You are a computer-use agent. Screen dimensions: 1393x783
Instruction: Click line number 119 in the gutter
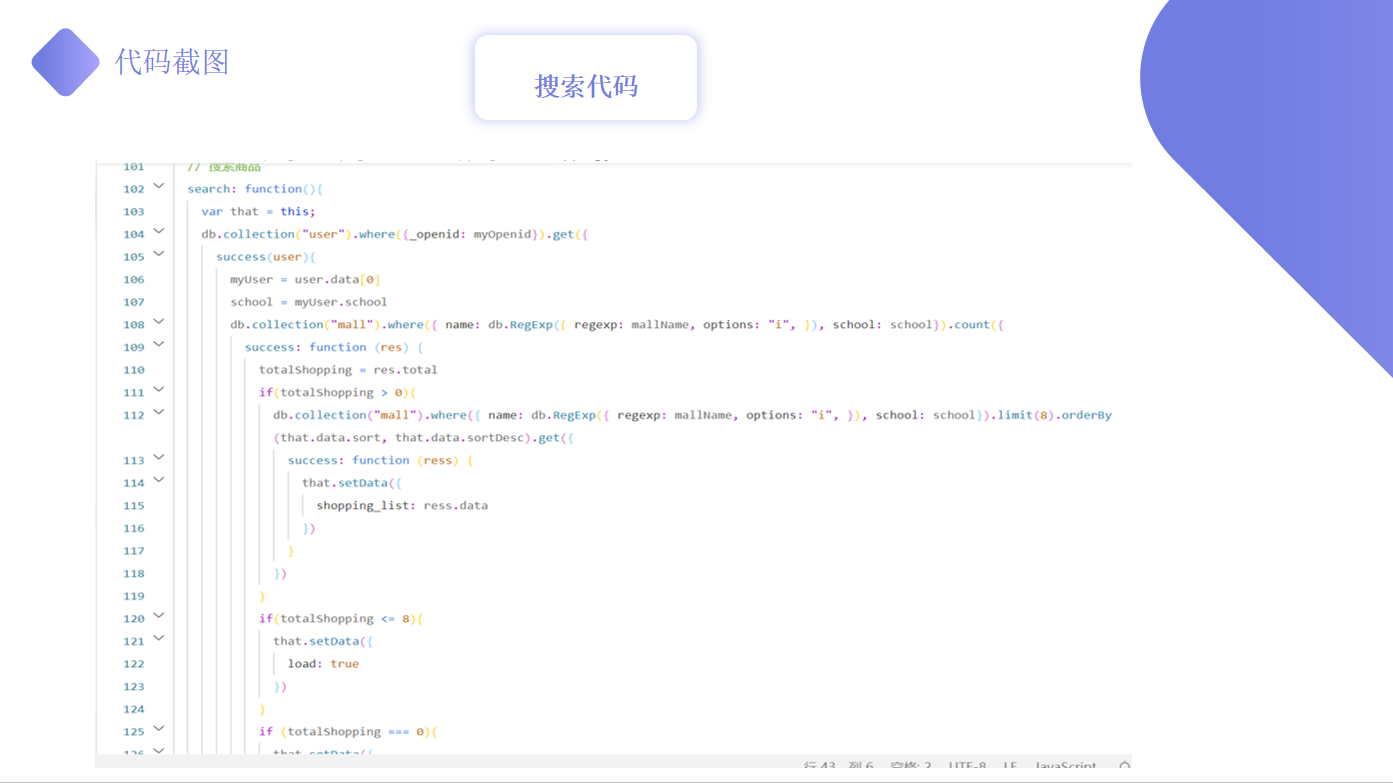pyautogui.click(x=134, y=596)
